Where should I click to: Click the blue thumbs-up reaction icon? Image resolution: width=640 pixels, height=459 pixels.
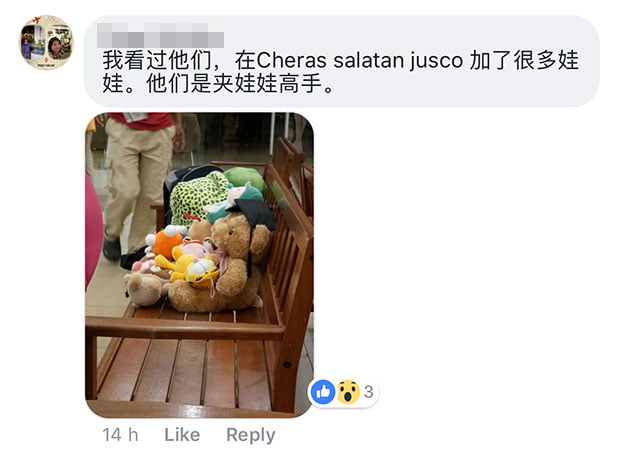323,392
